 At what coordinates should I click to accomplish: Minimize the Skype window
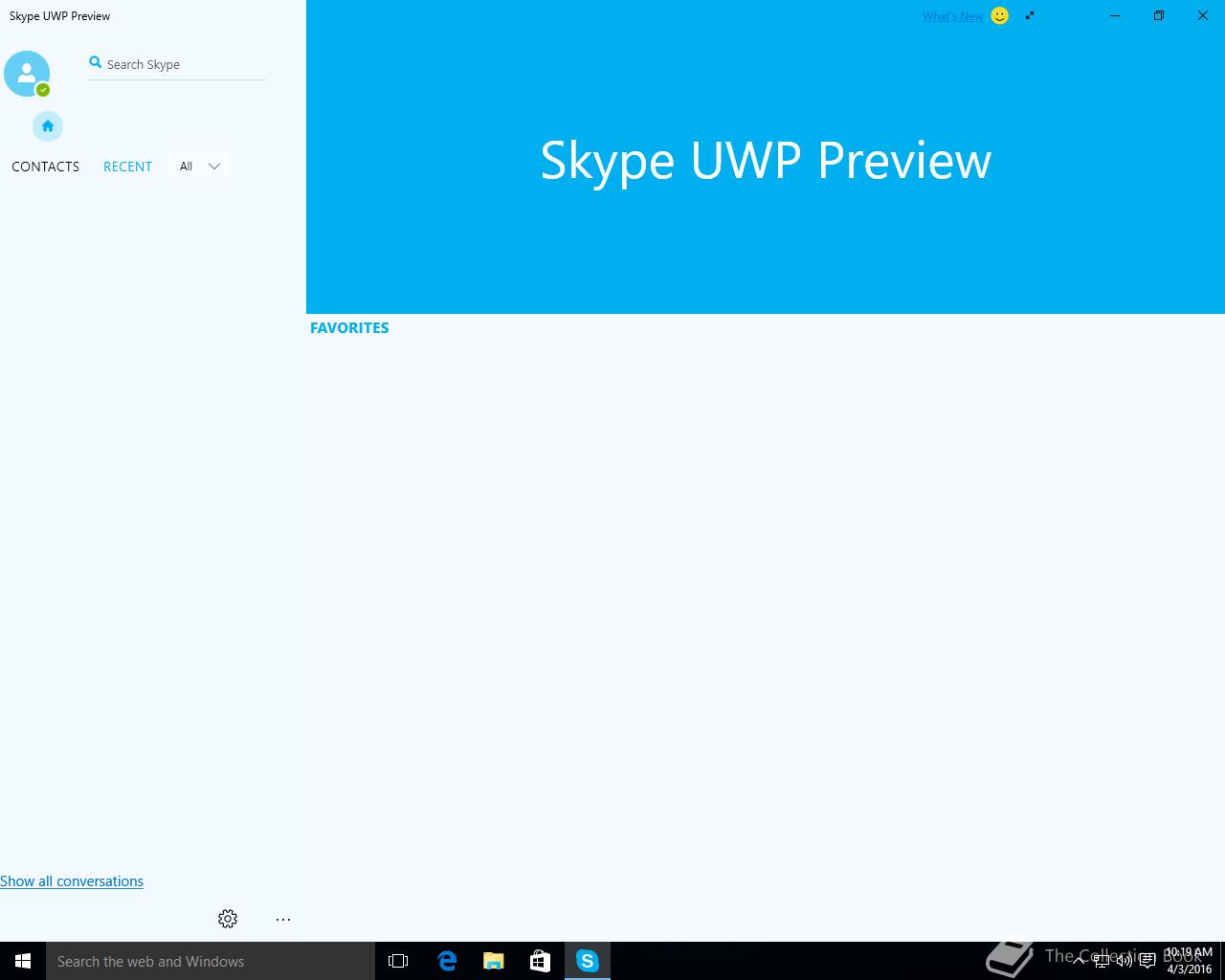1115,15
